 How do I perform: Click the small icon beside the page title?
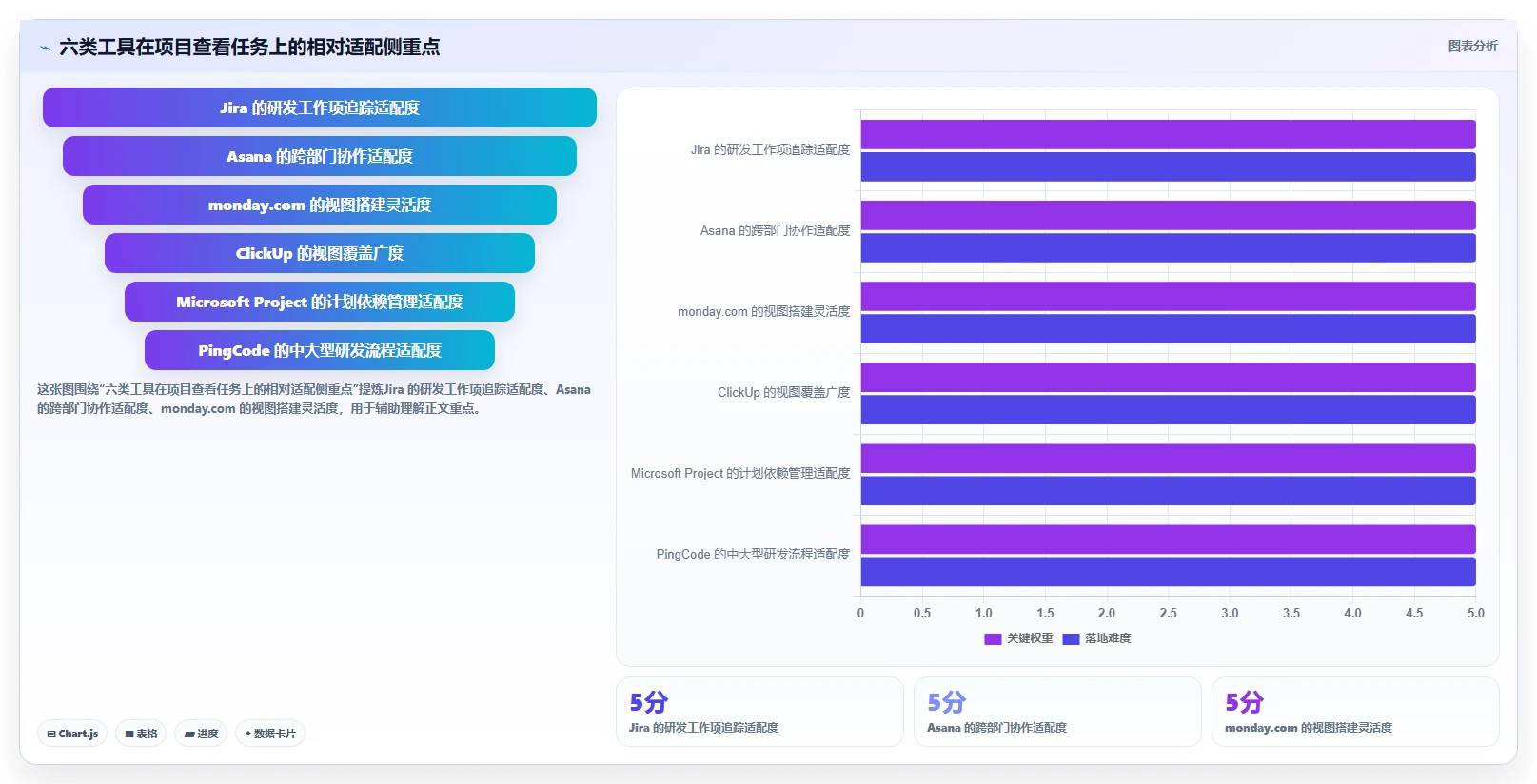(45, 48)
